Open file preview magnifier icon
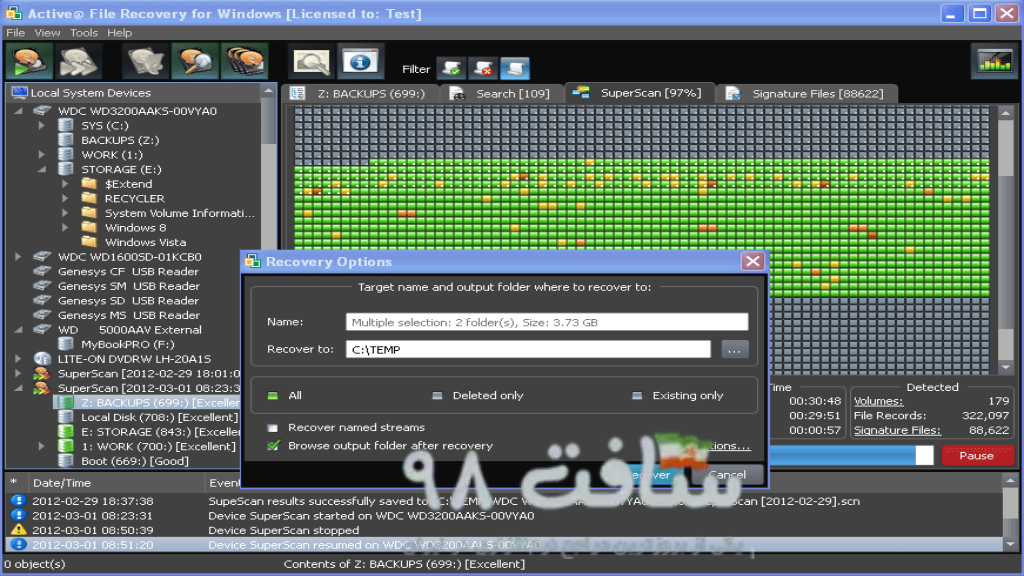1024x576 pixels. [312, 63]
